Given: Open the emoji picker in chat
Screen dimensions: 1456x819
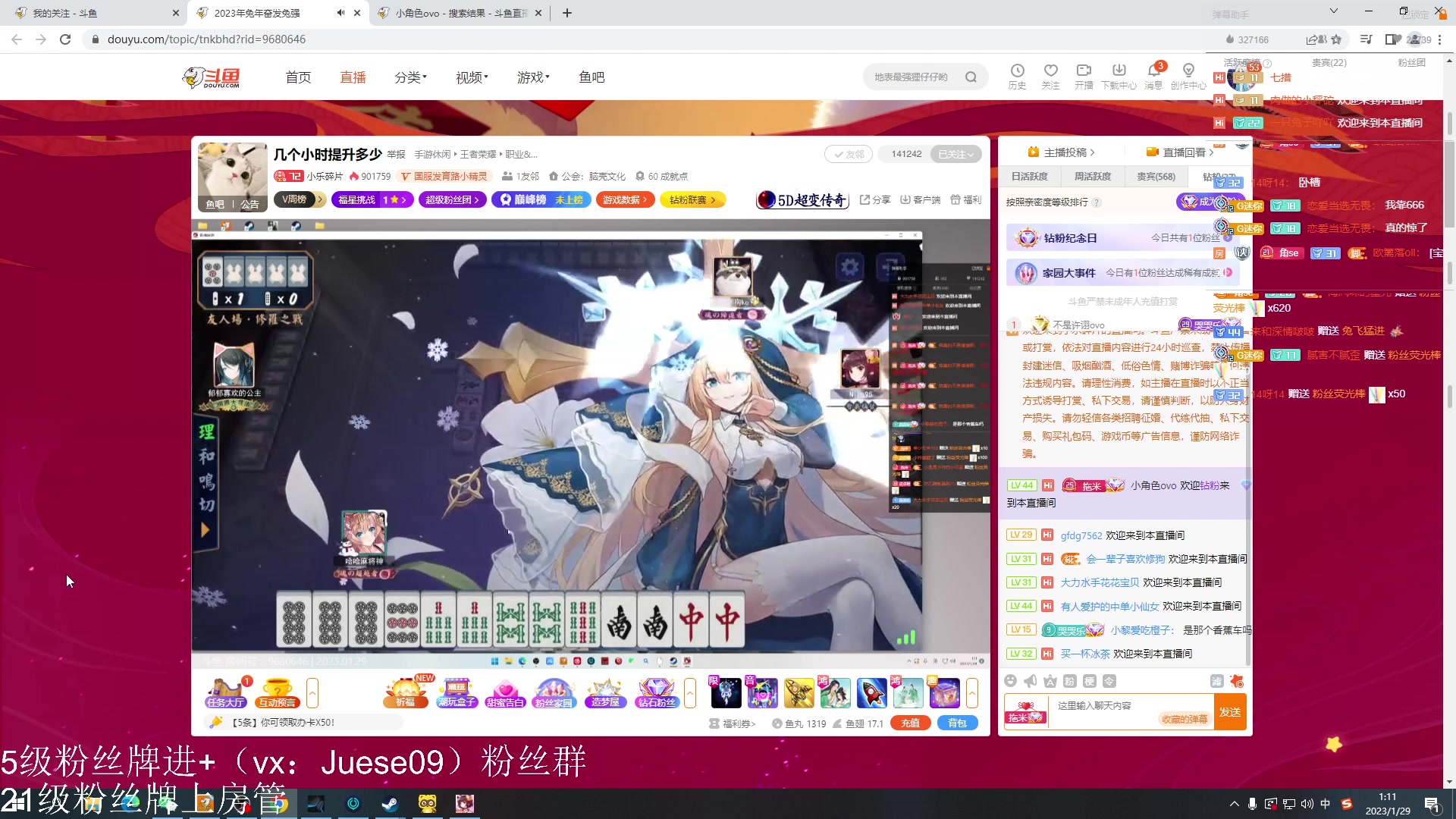Looking at the screenshot, I should pos(1010,681).
